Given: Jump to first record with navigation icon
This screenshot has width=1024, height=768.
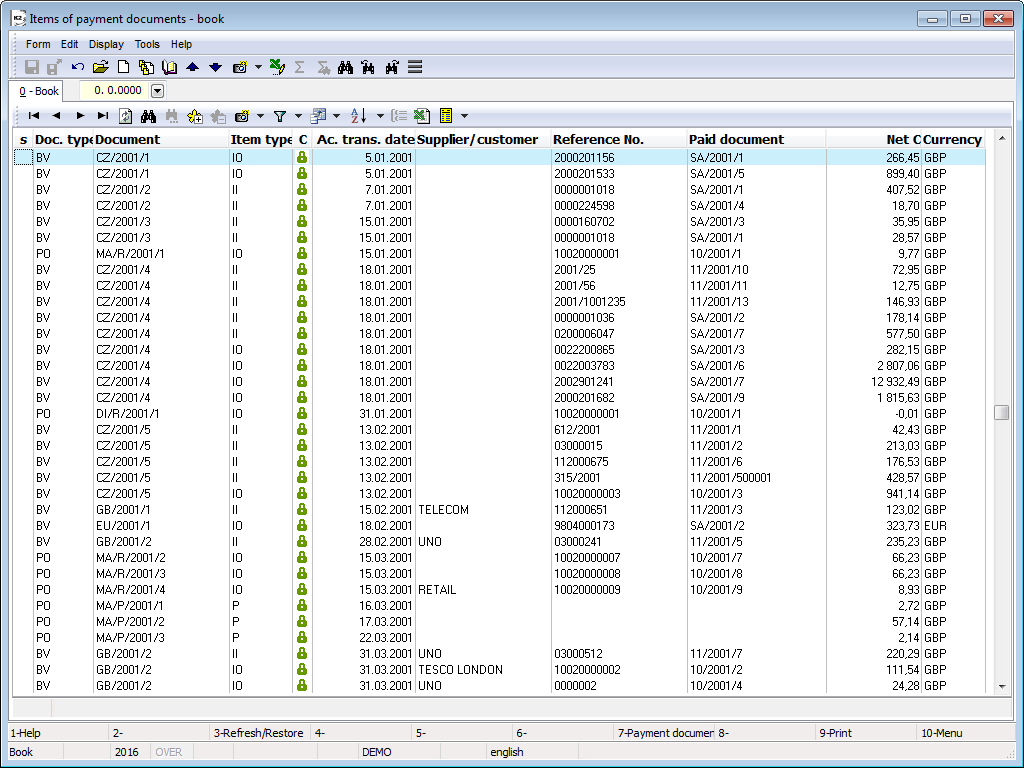Looking at the screenshot, I should [33, 116].
